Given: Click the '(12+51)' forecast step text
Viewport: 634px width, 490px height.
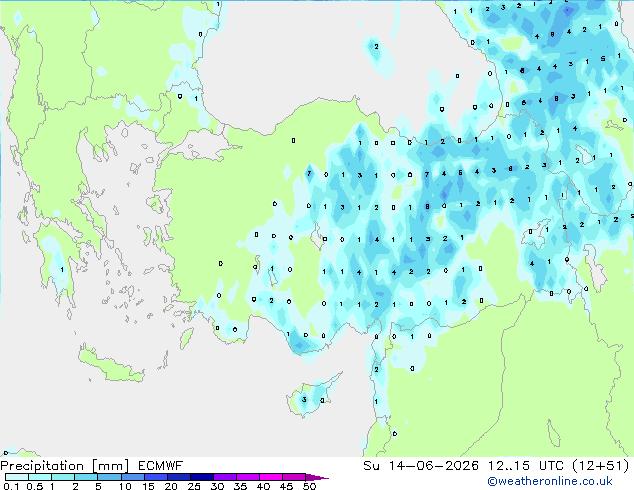Looking at the screenshot, I should coord(600,466).
